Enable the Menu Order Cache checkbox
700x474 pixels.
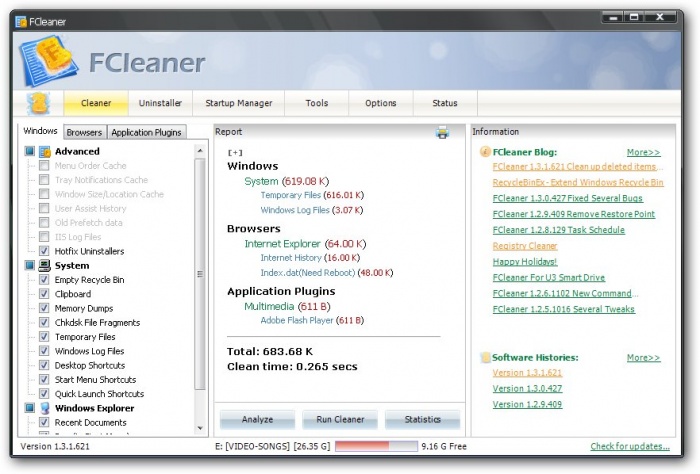44,166
